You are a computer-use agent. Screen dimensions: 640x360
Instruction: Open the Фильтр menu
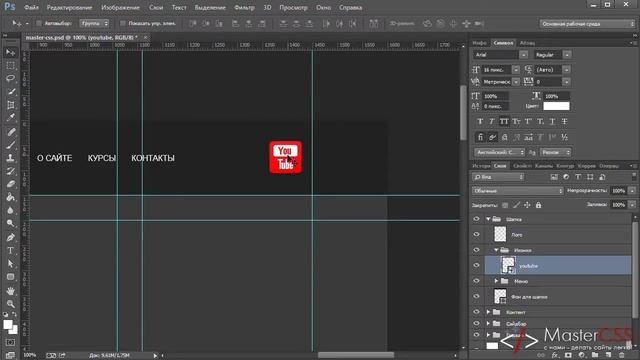click(244, 7)
